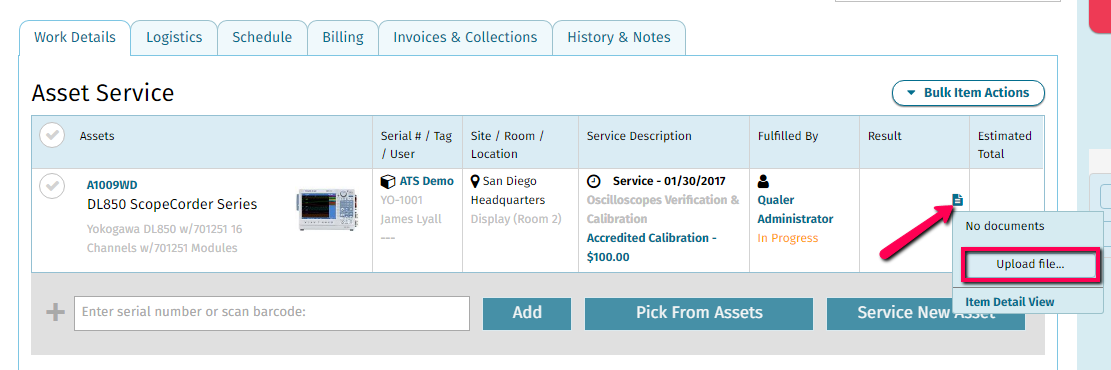1111x370 pixels.
Task: Click the map pin icon near San Diego
Action: click(475, 181)
